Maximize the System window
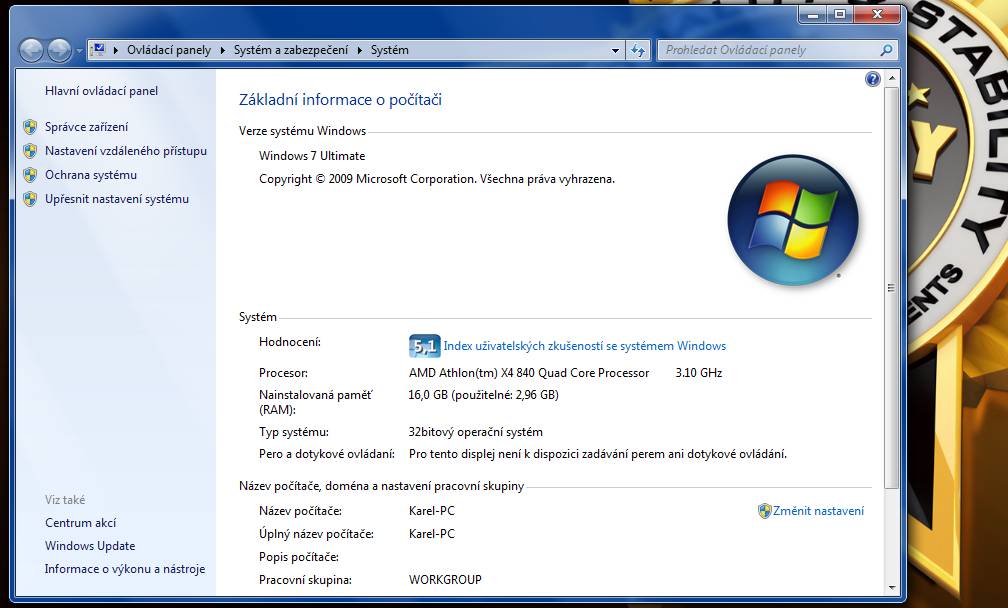Image resolution: width=1008 pixels, height=608 pixels. [x=840, y=14]
